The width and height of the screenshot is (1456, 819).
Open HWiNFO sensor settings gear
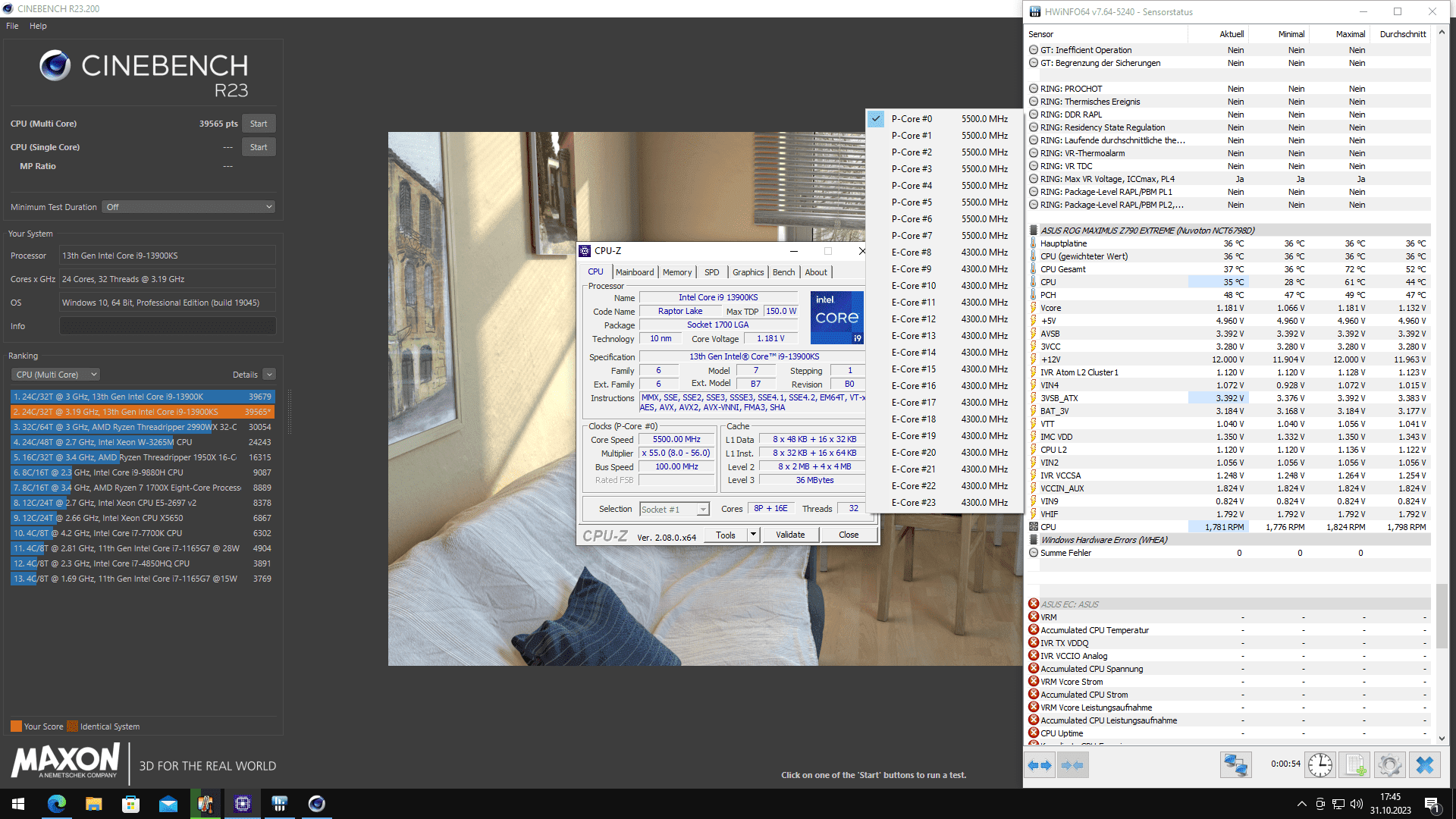click(1390, 765)
